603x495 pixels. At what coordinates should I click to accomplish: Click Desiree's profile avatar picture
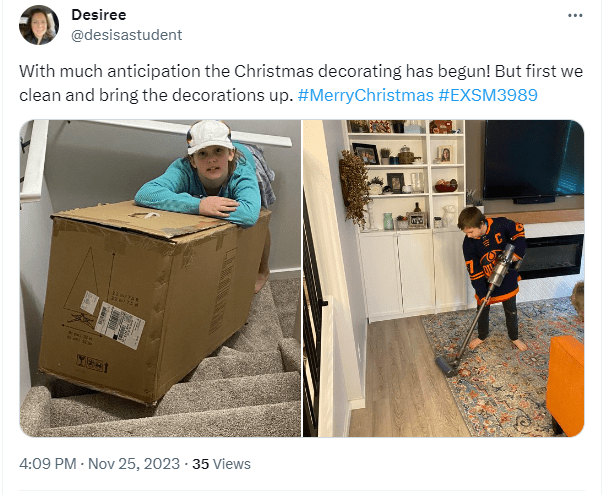[41, 25]
